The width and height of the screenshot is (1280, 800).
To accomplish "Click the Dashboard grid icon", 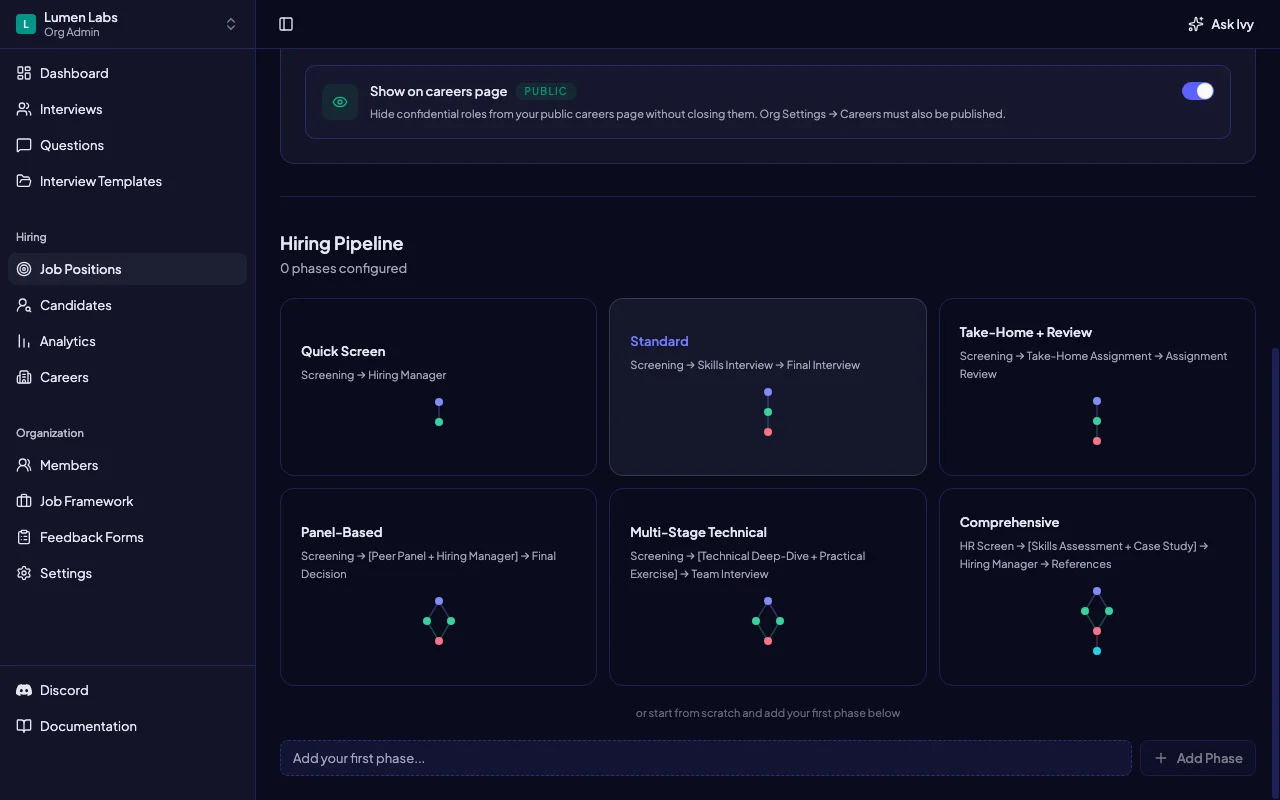I will click(24, 73).
